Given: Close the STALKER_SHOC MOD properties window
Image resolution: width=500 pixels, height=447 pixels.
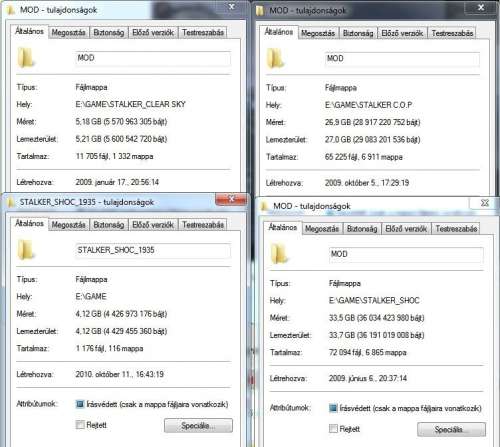Looking at the screenshot, I should [485, 203].
